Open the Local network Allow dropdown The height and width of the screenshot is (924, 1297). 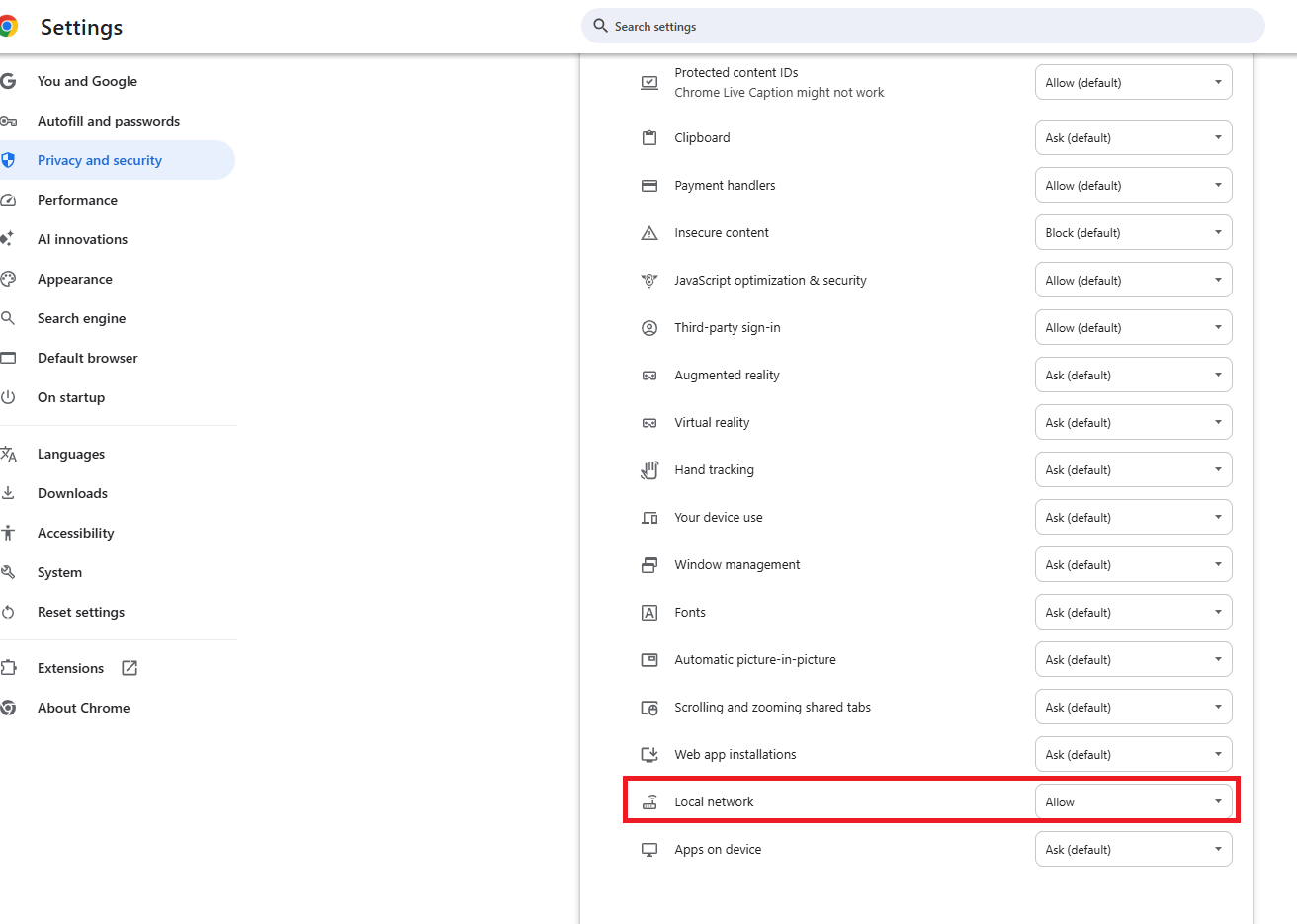[1133, 802]
